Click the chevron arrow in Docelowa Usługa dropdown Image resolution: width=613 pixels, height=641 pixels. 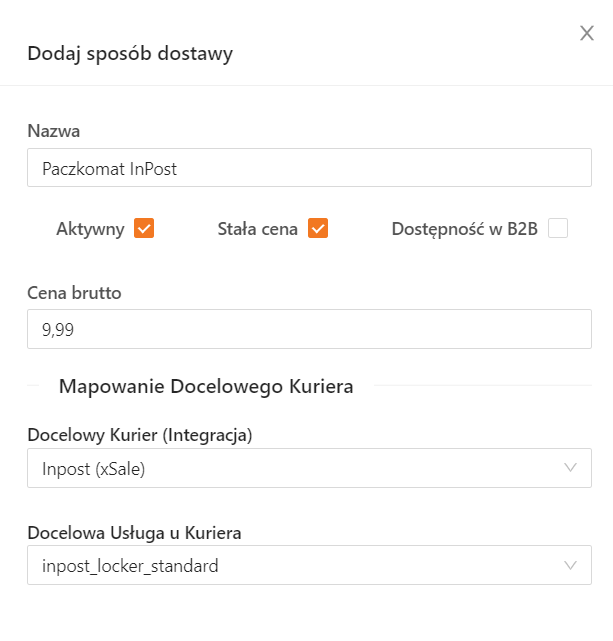click(x=571, y=566)
